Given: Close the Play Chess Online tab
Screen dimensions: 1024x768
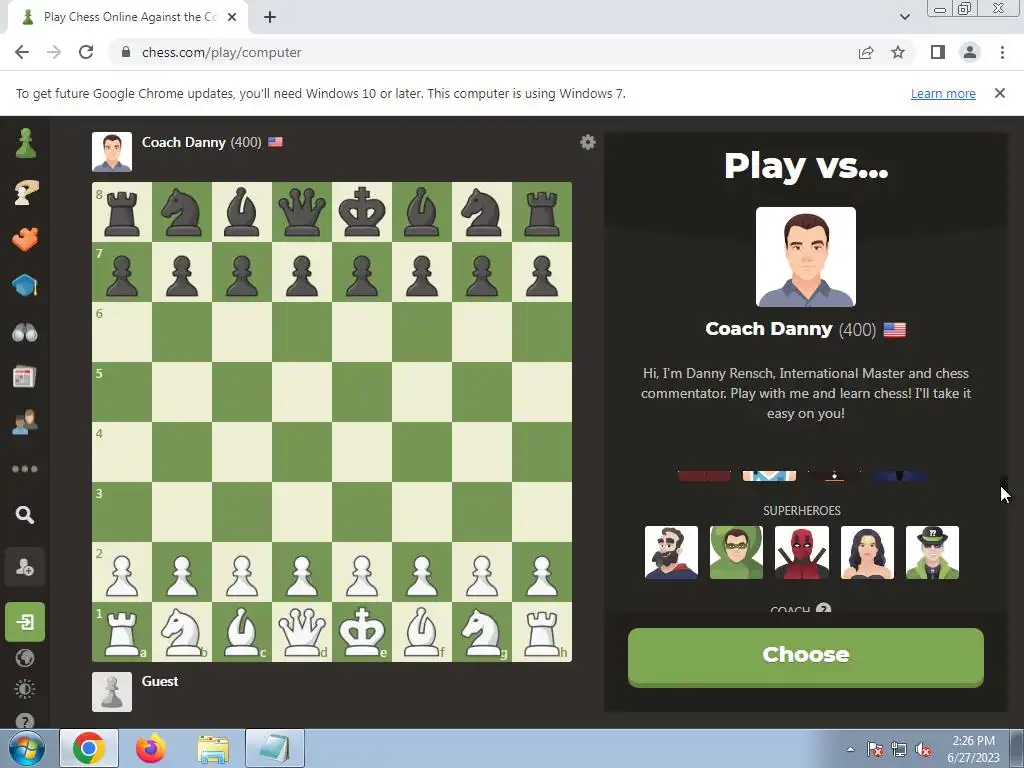Looking at the screenshot, I should (x=232, y=17).
